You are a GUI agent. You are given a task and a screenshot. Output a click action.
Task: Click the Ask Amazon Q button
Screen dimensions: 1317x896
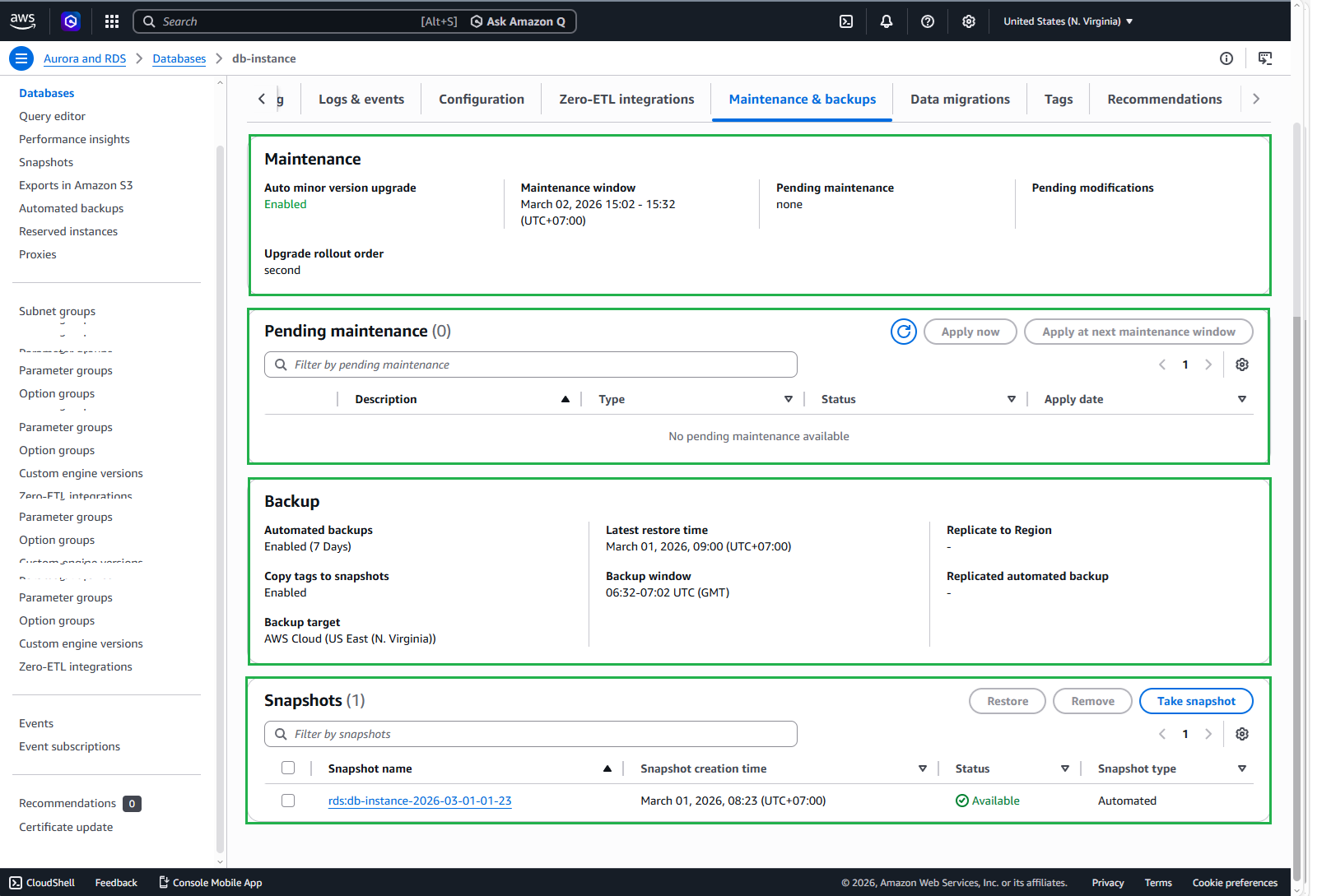click(x=518, y=21)
